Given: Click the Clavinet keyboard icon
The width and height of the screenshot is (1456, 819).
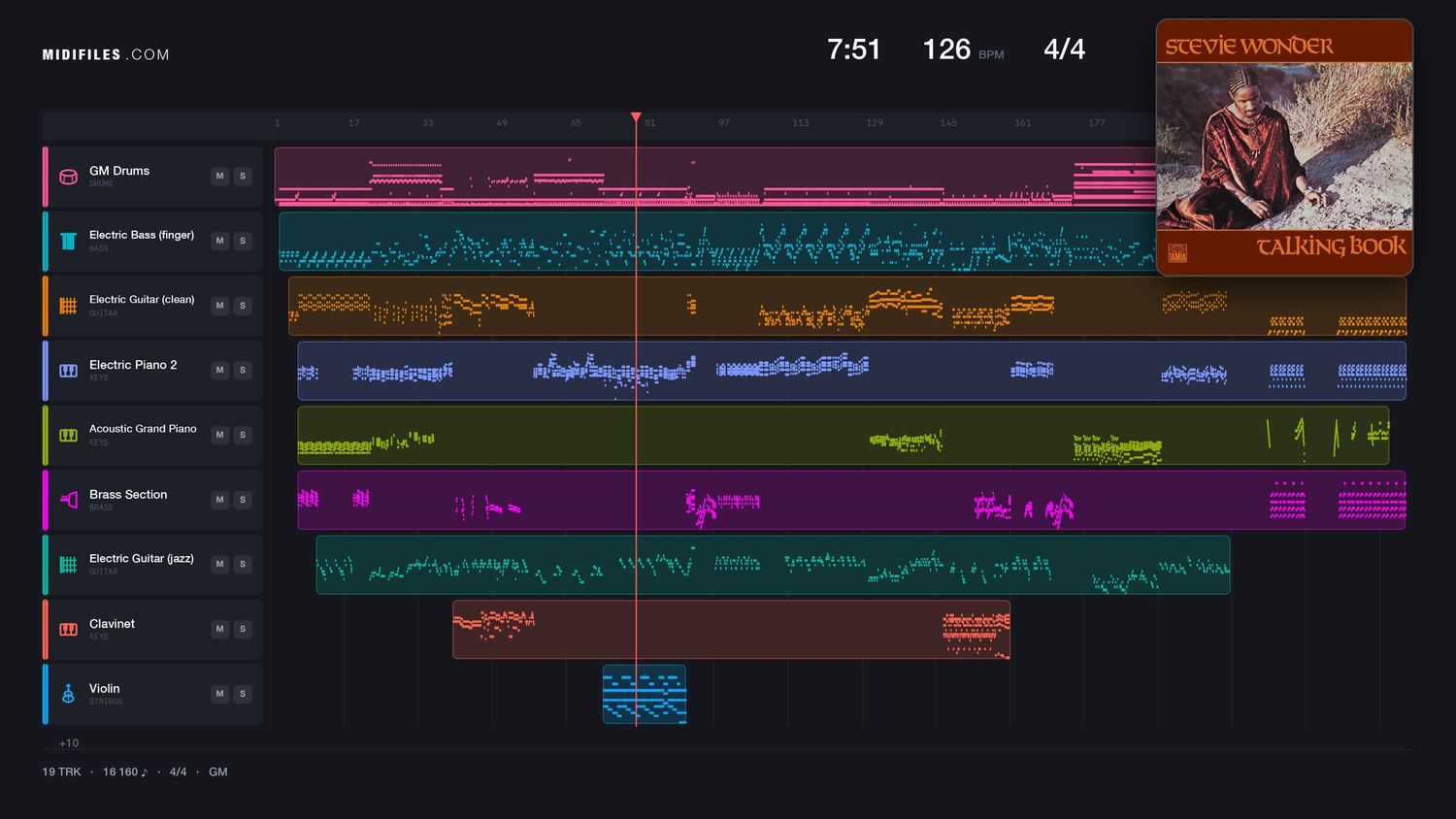Looking at the screenshot, I should [x=68, y=629].
